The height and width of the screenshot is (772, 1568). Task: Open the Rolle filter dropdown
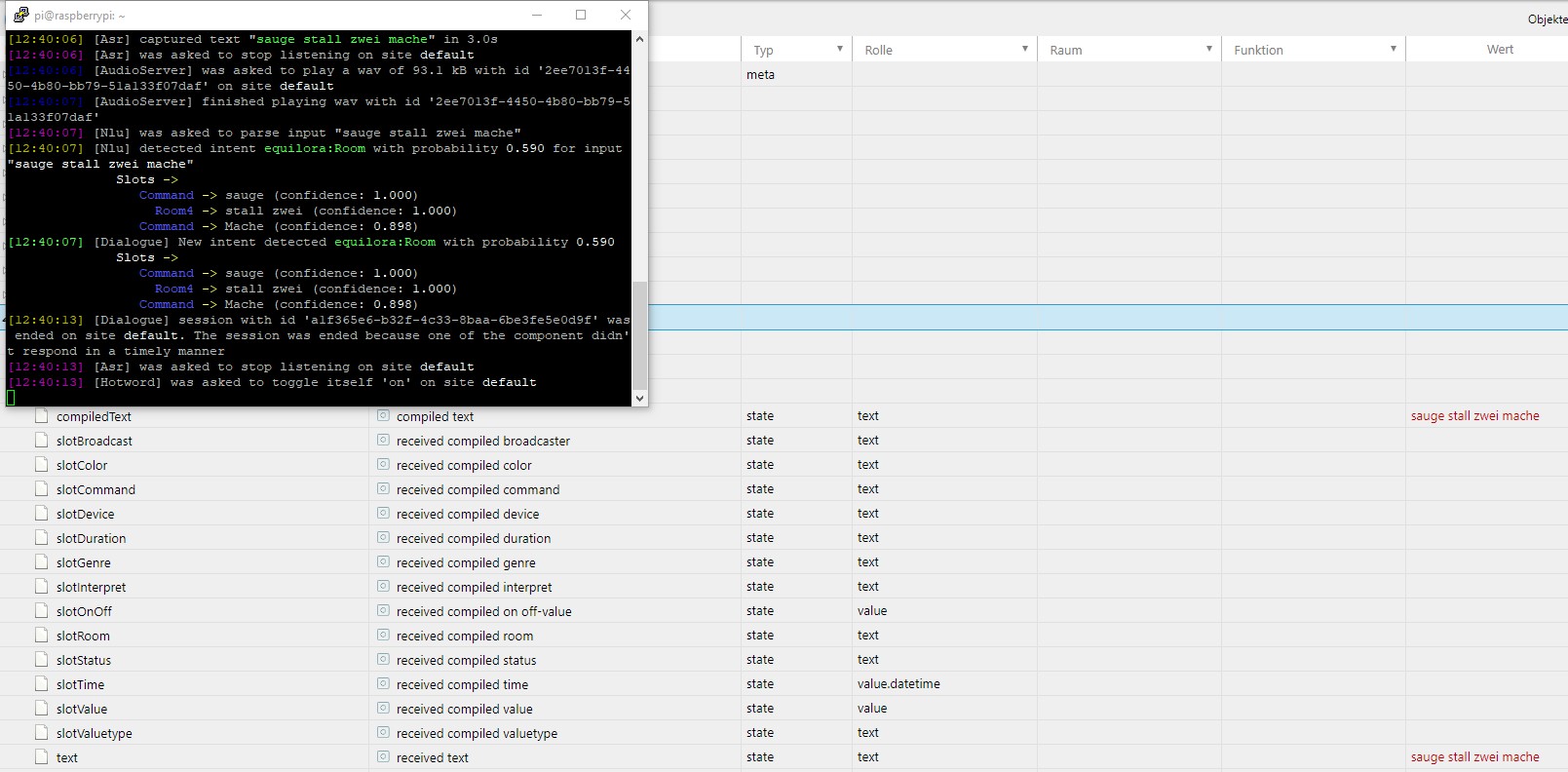[x=1024, y=50]
